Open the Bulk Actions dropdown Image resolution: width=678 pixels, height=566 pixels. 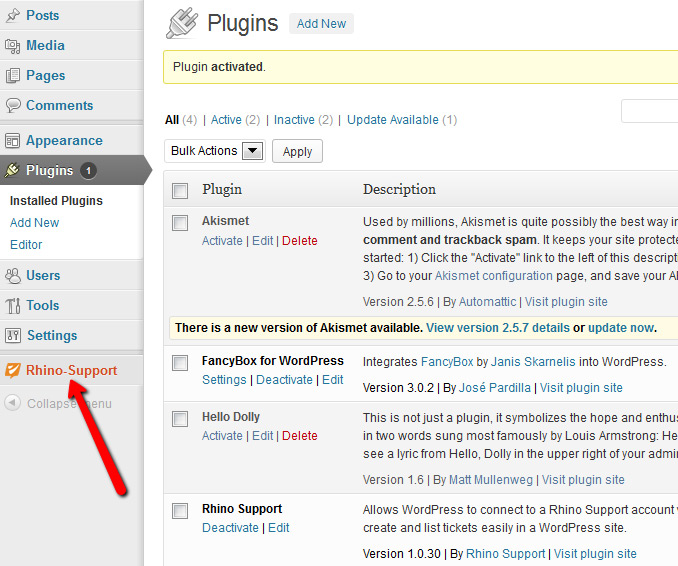pyautogui.click(x=214, y=151)
